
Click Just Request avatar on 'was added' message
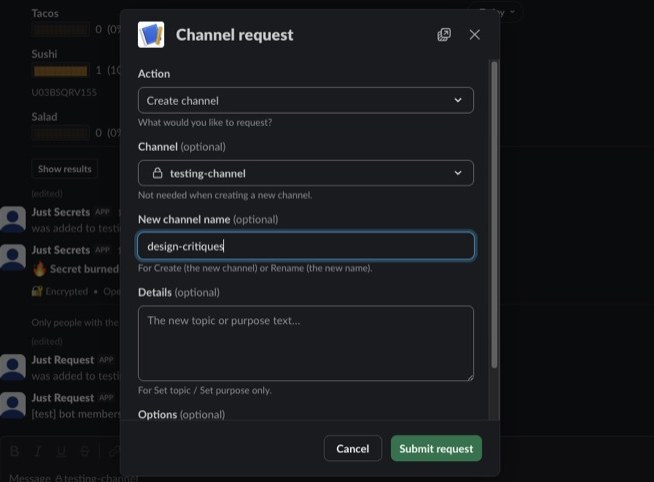tap(13, 367)
